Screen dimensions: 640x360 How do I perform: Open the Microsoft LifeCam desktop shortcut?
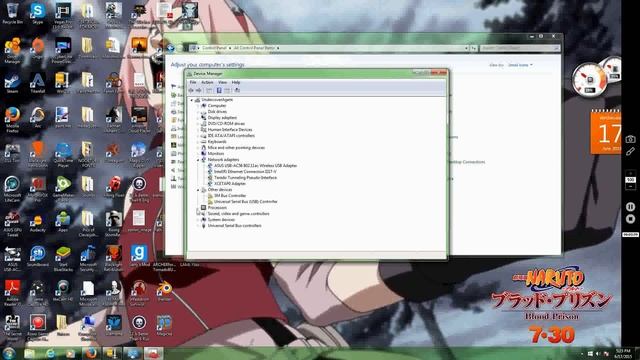pyautogui.click(x=12, y=189)
